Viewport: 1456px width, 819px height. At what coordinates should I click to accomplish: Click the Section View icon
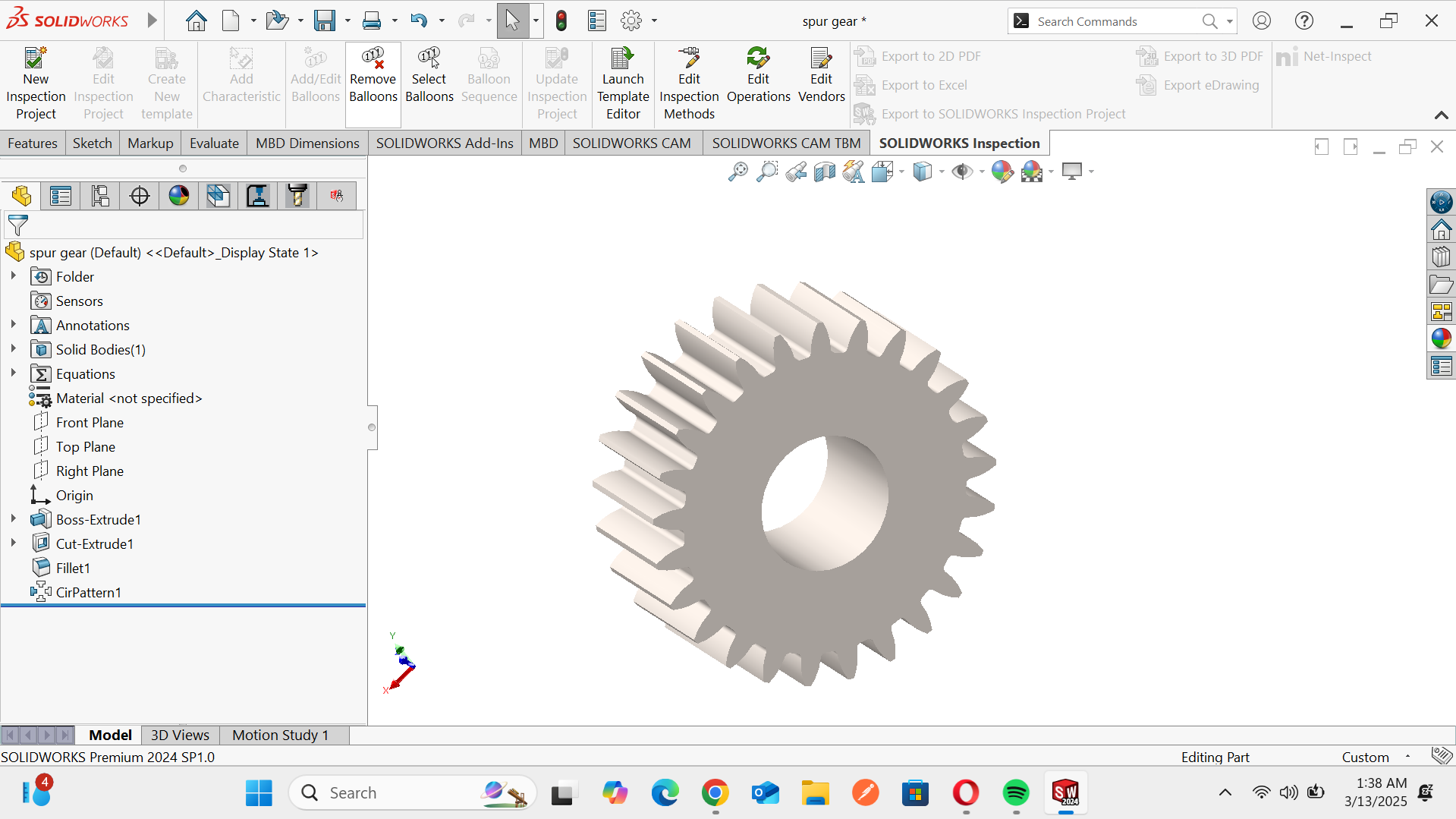coord(825,172)
